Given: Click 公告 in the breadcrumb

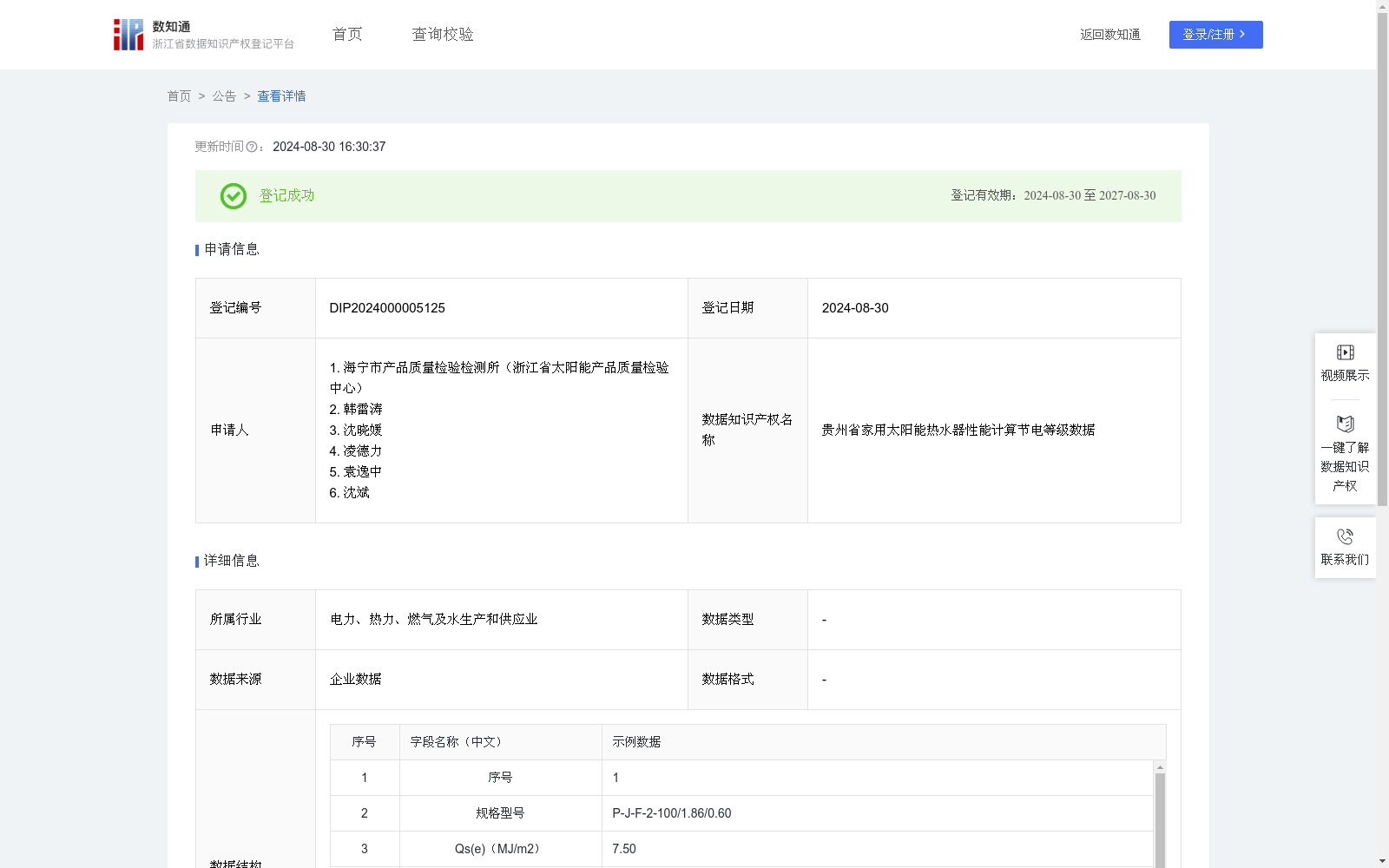Looking at the screenshot, I should tap(224, 96).
